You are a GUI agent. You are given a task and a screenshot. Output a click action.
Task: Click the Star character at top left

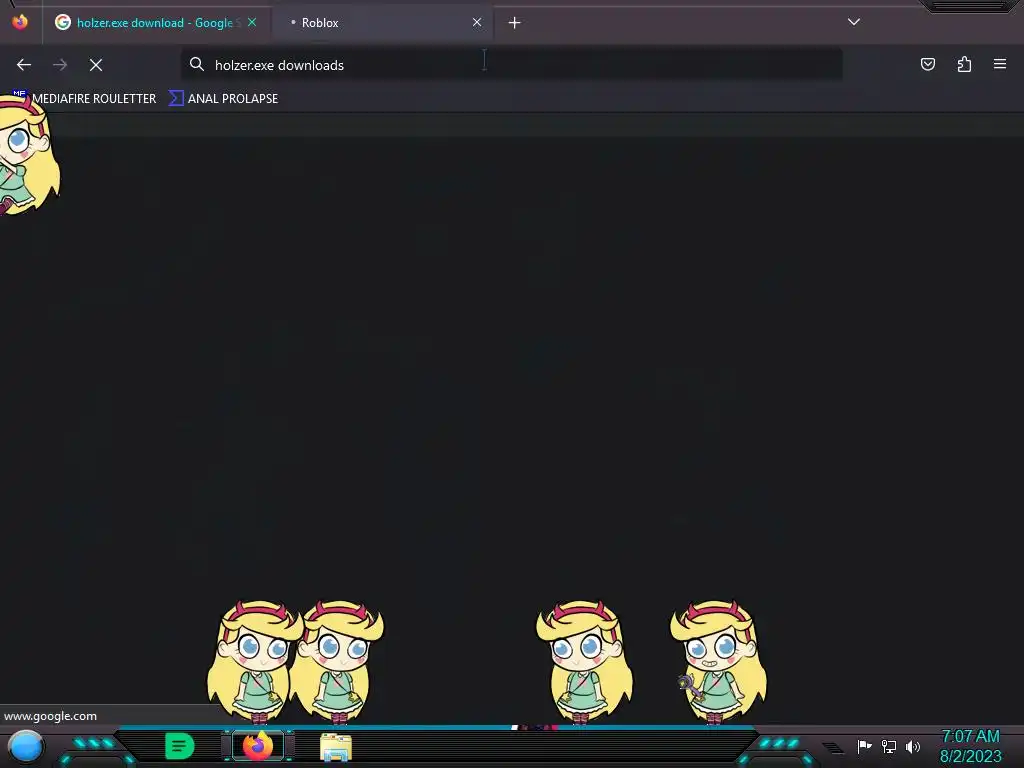click(x=27, y=155)
